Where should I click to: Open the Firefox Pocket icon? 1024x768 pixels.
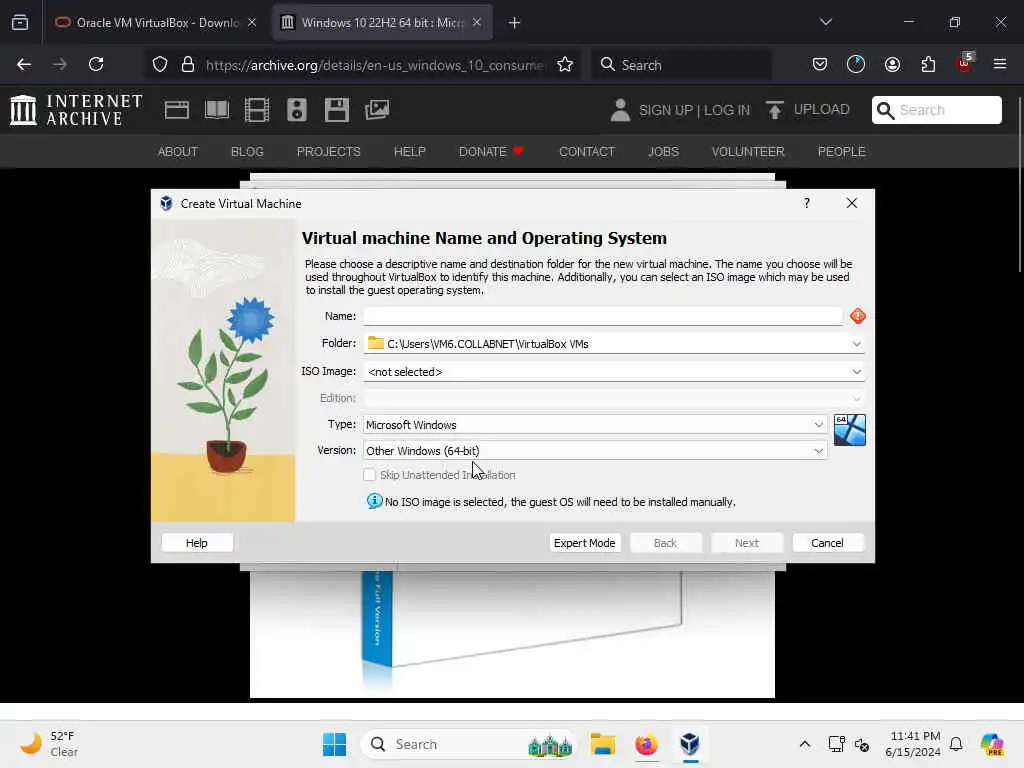coord(820,64)
